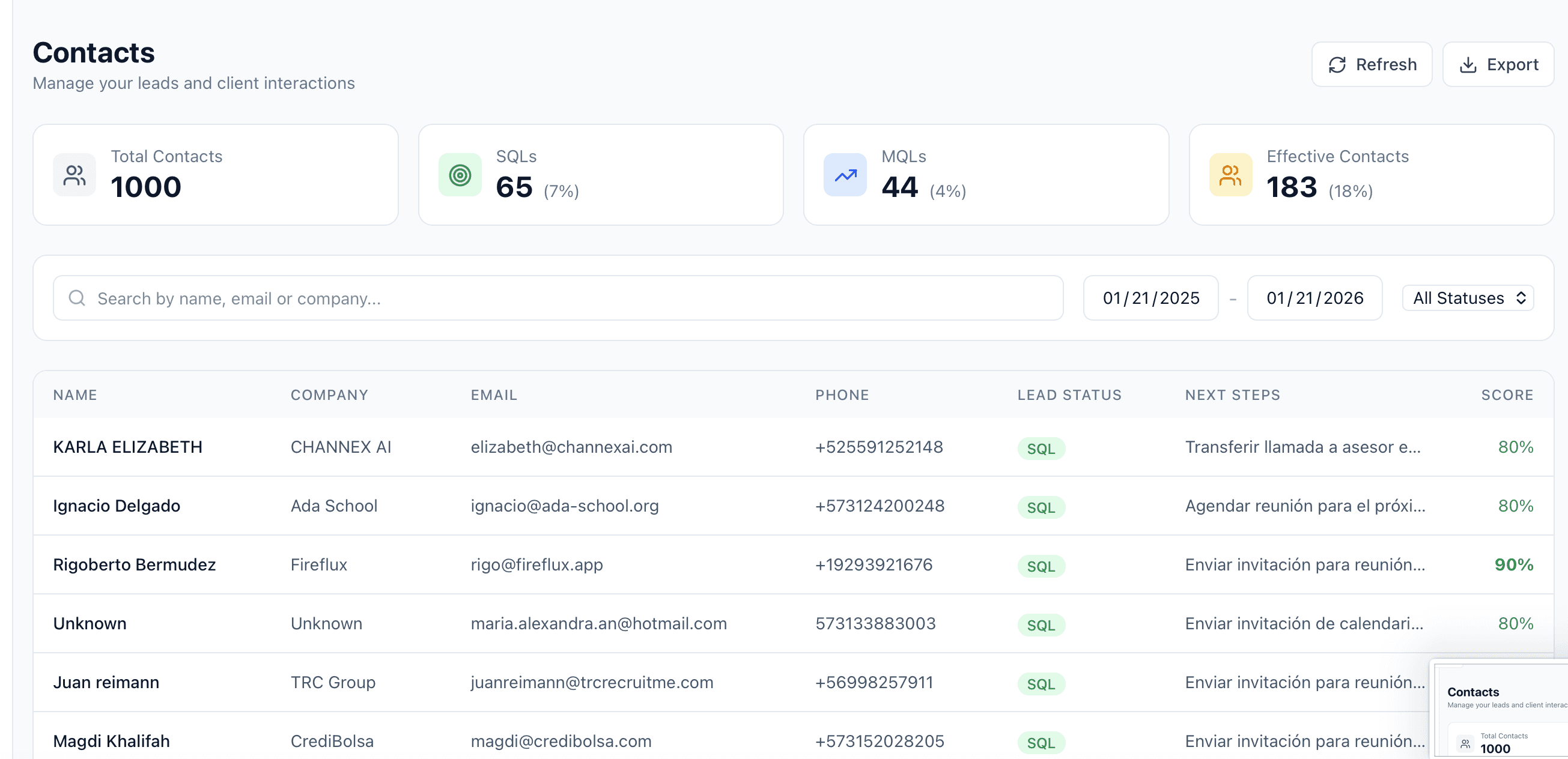Click the blue MQLs trending arrow icon
Screen dimensions: 1568x759
(x=845, y=175)
